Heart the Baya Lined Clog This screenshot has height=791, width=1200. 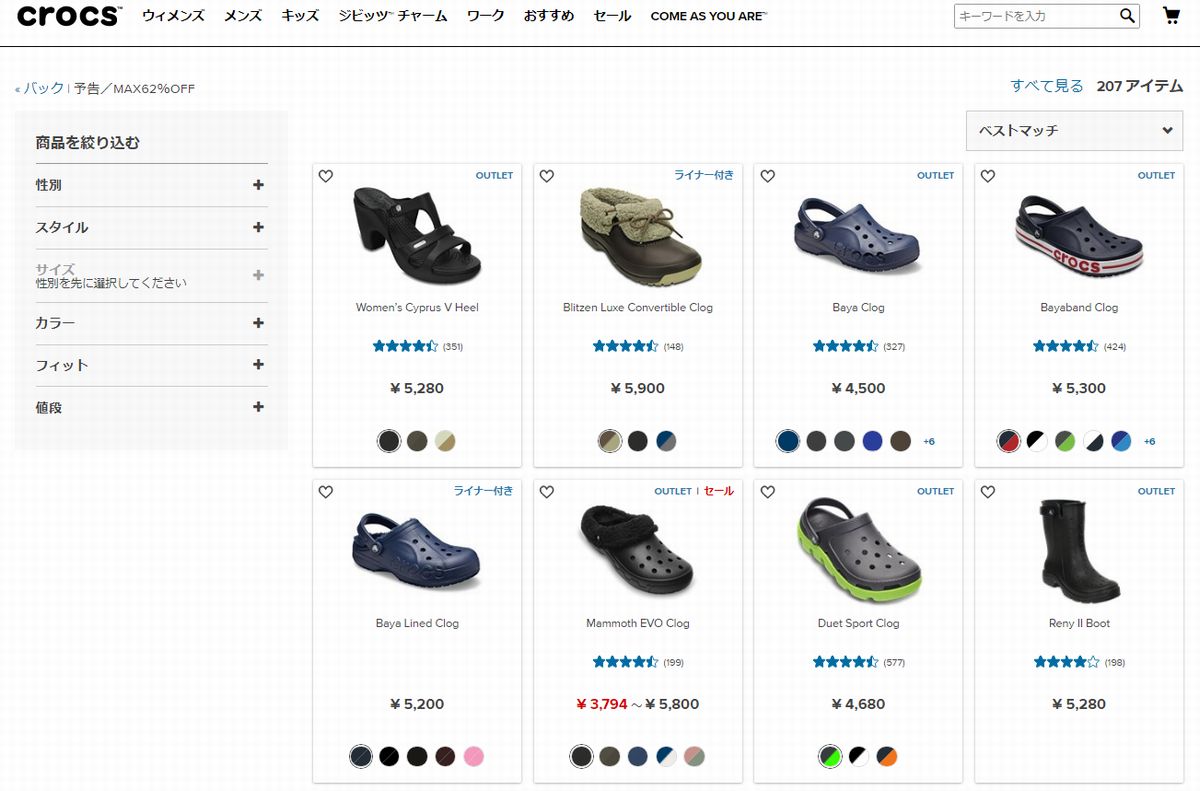(326, 492)
